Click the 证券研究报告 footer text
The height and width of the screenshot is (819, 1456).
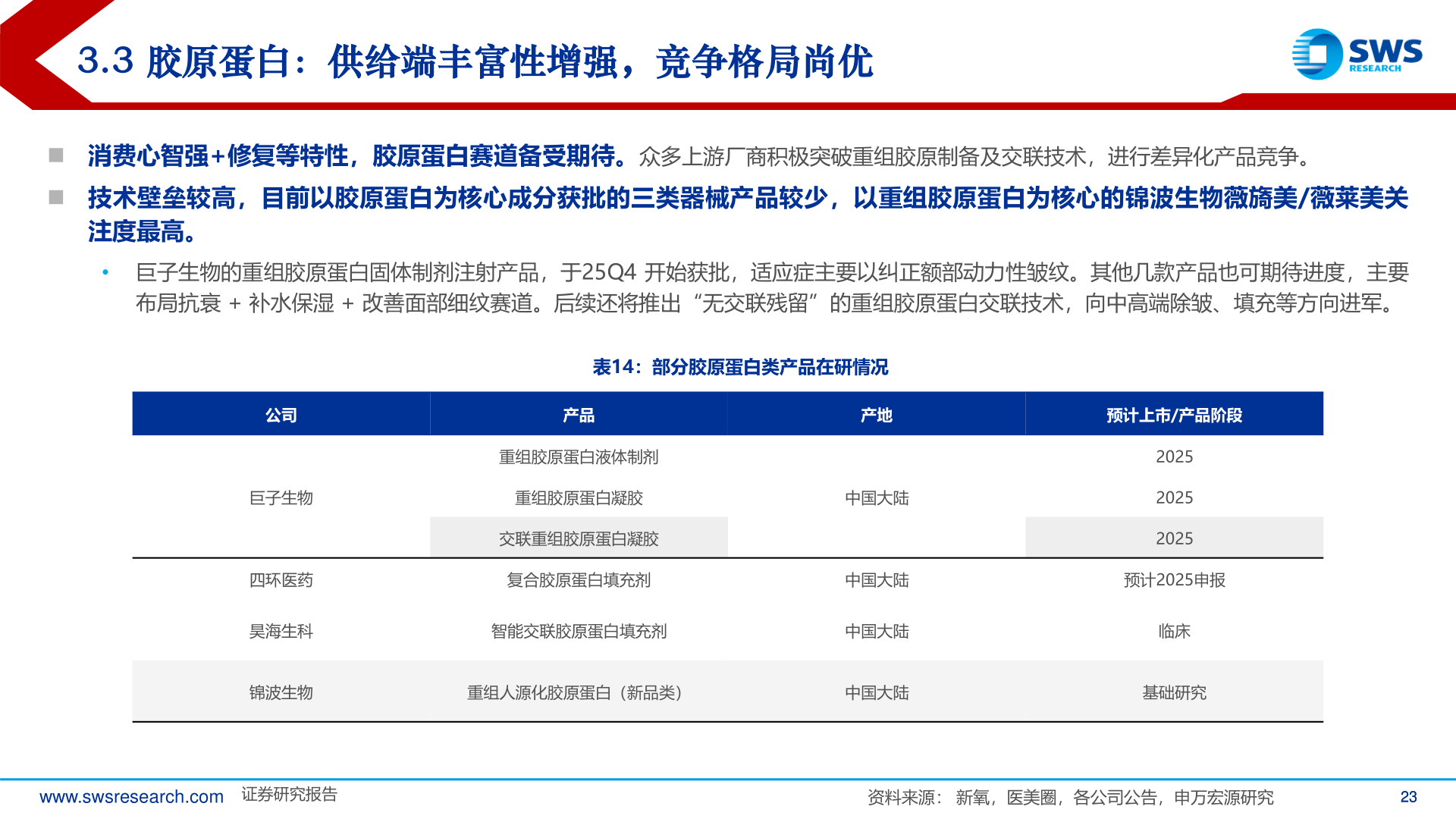coord(290,797)
